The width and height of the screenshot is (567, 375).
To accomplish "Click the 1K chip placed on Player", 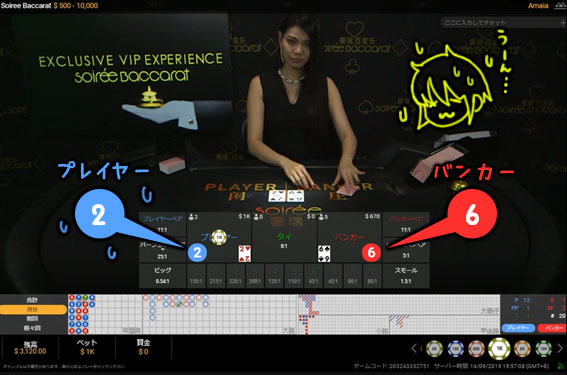I will (219, 237).
